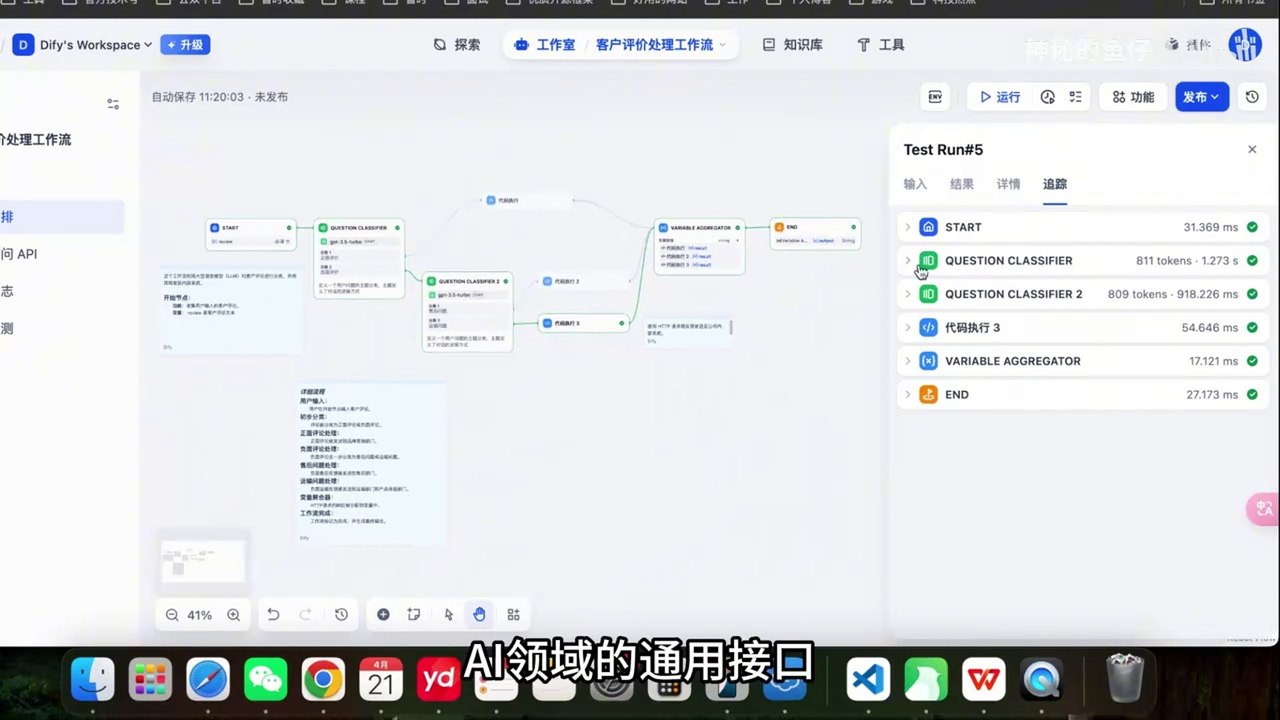
Task: Add a note to the canvas
Action: [x=414, y=615]
